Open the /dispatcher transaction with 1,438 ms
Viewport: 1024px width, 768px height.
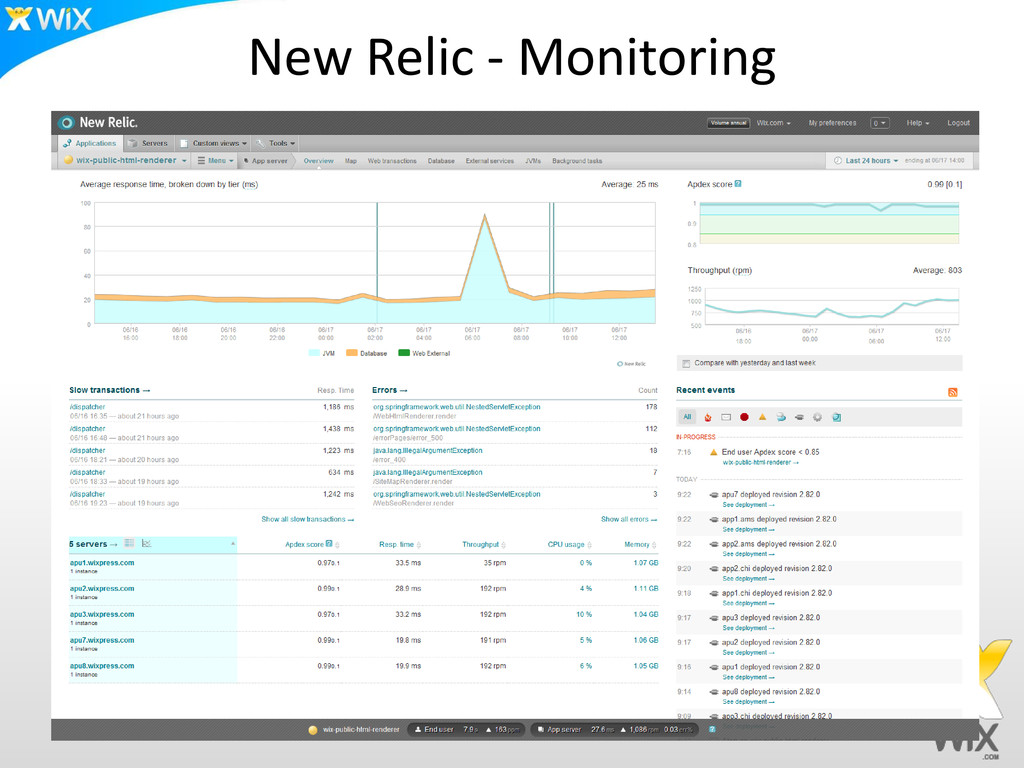tap(88, 429)
